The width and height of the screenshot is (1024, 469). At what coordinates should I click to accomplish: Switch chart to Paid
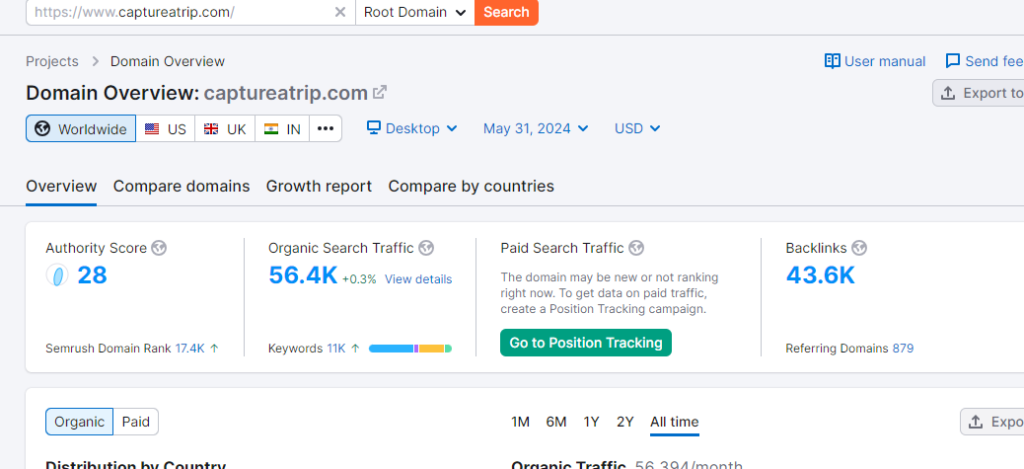pyautogui.click(x=136, y=422)
